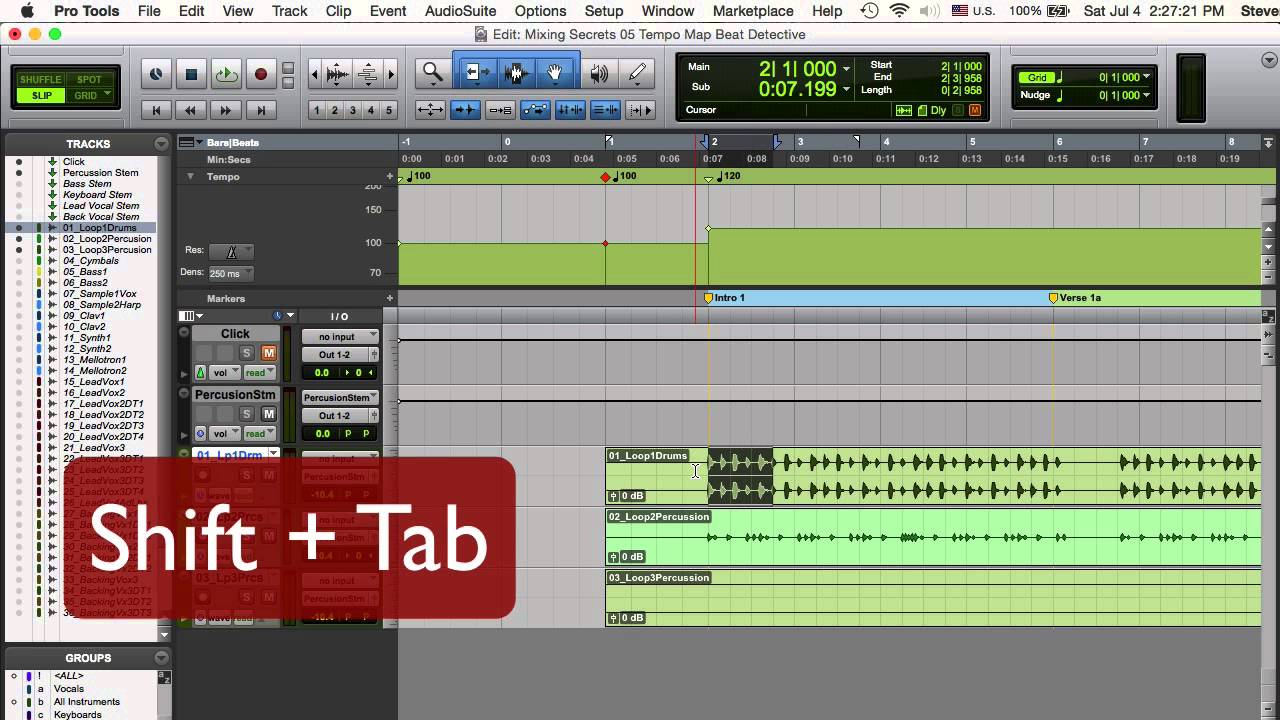Select the Zoomer (magnifier) tool

(x=433, y=73)
